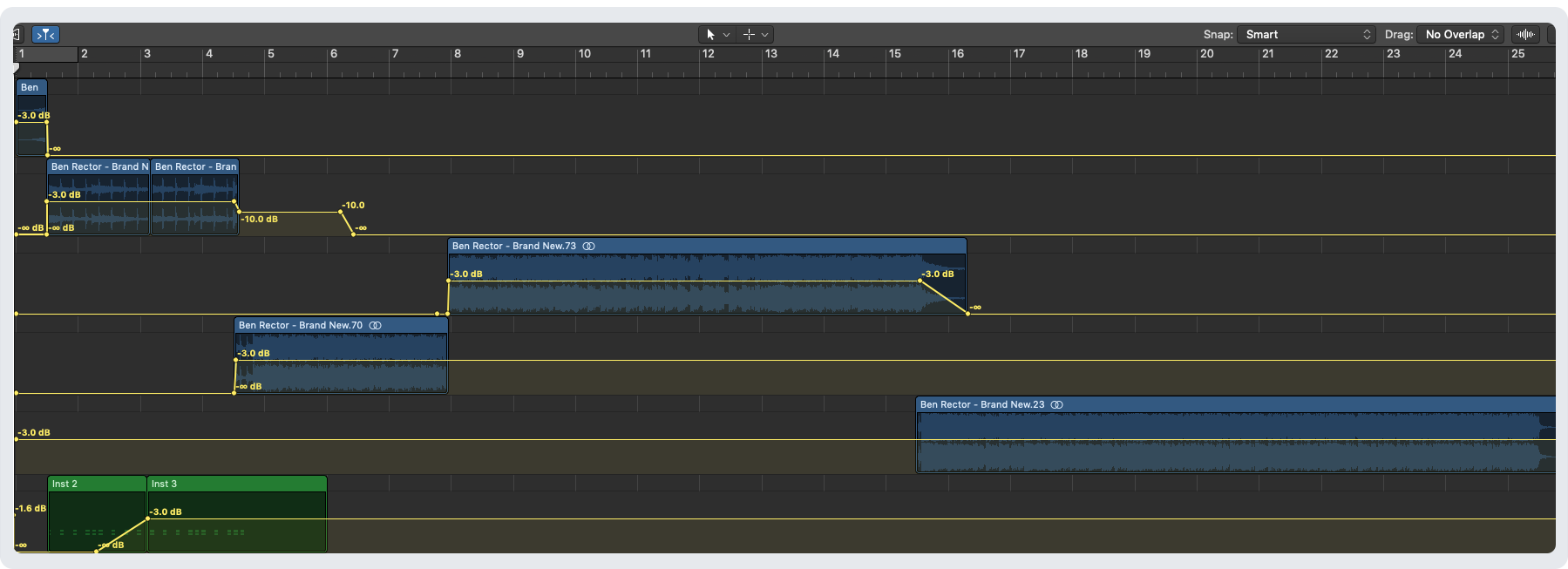Click bar 8 in the timeline ruler
The width and height of the screenshot is (1568, 569).
457,54
